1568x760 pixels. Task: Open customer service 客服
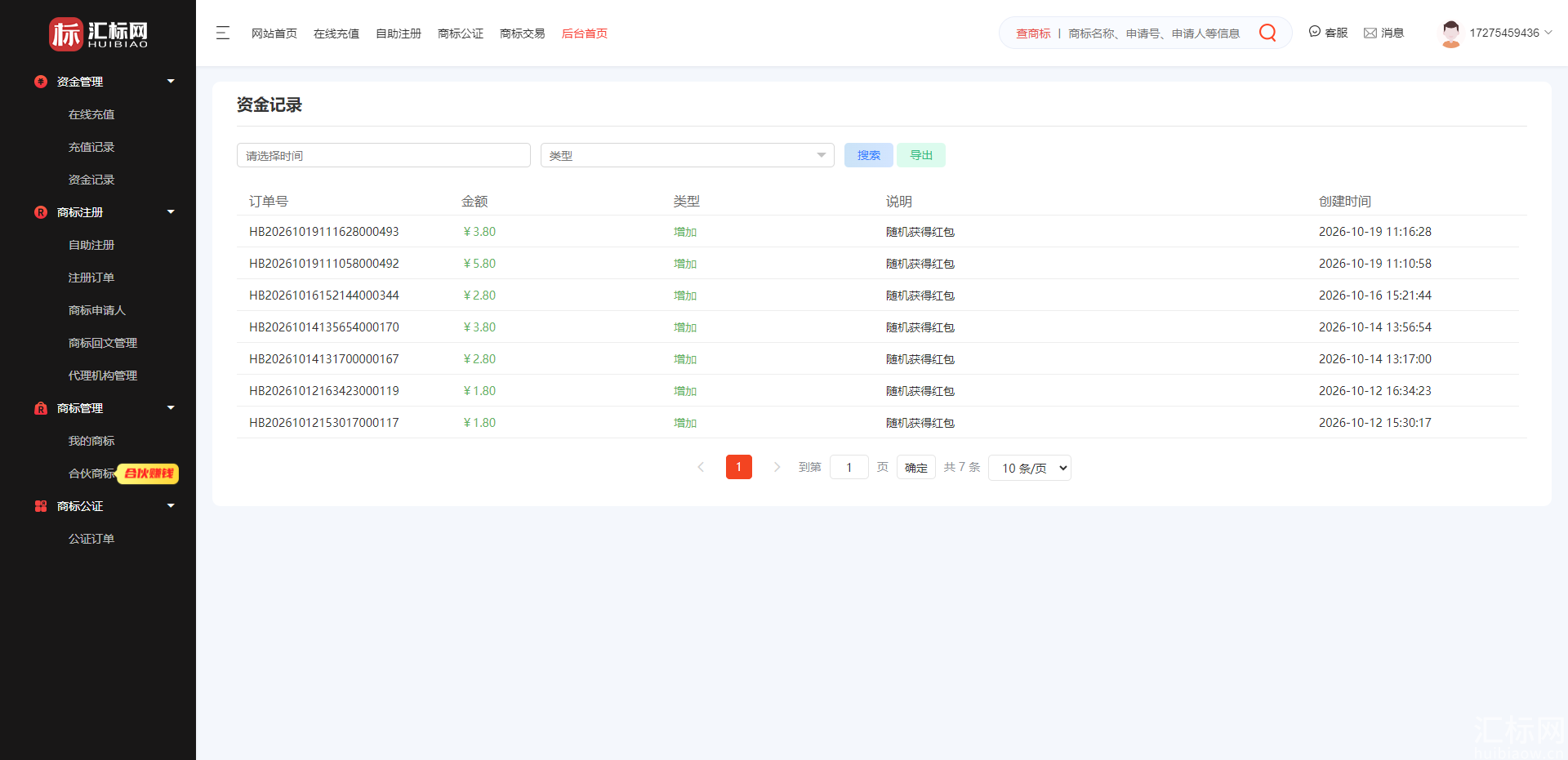(x=1328, y=33)
